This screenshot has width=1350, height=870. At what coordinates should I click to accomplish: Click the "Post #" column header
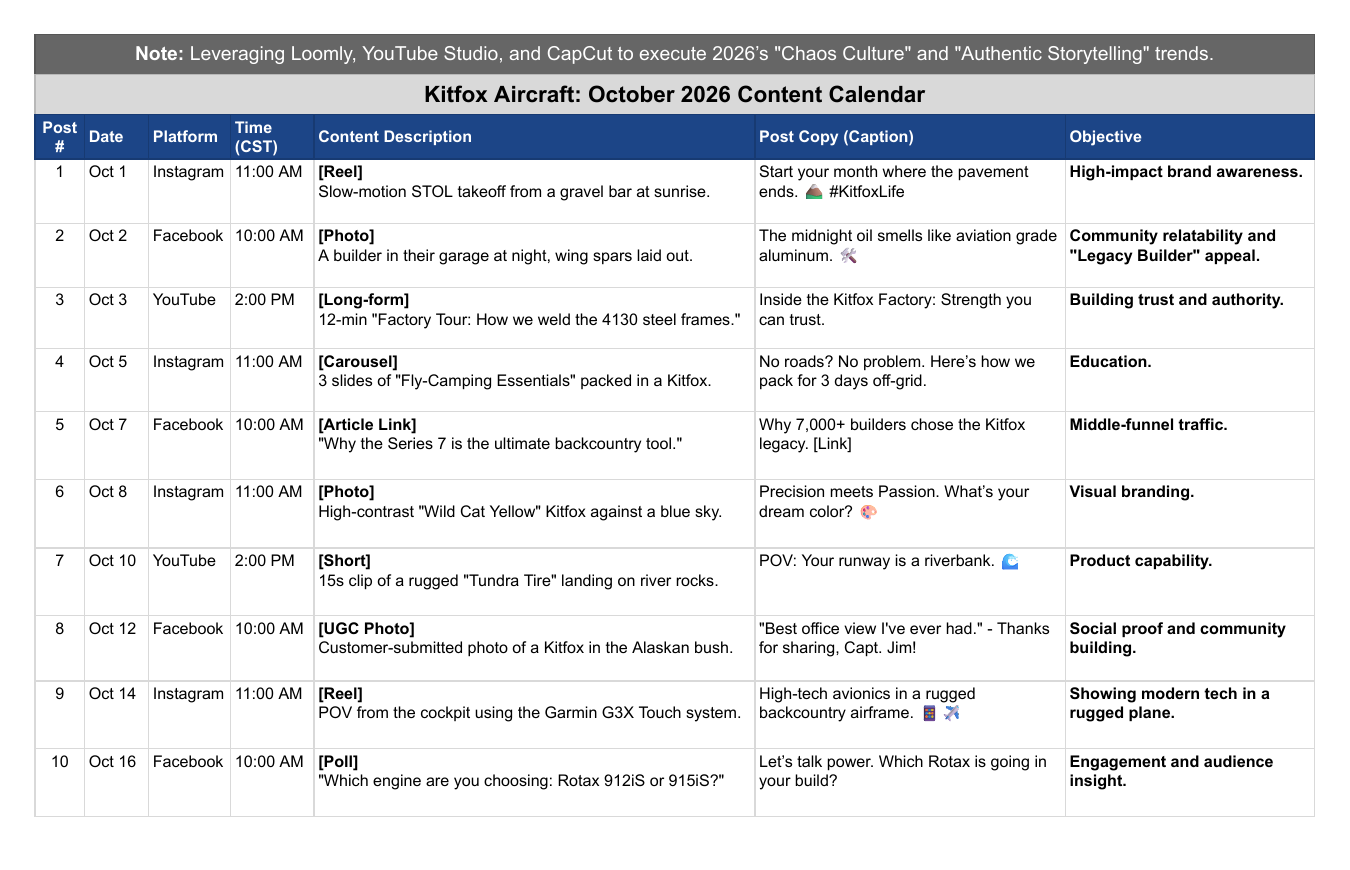click(x=59, y=137)
